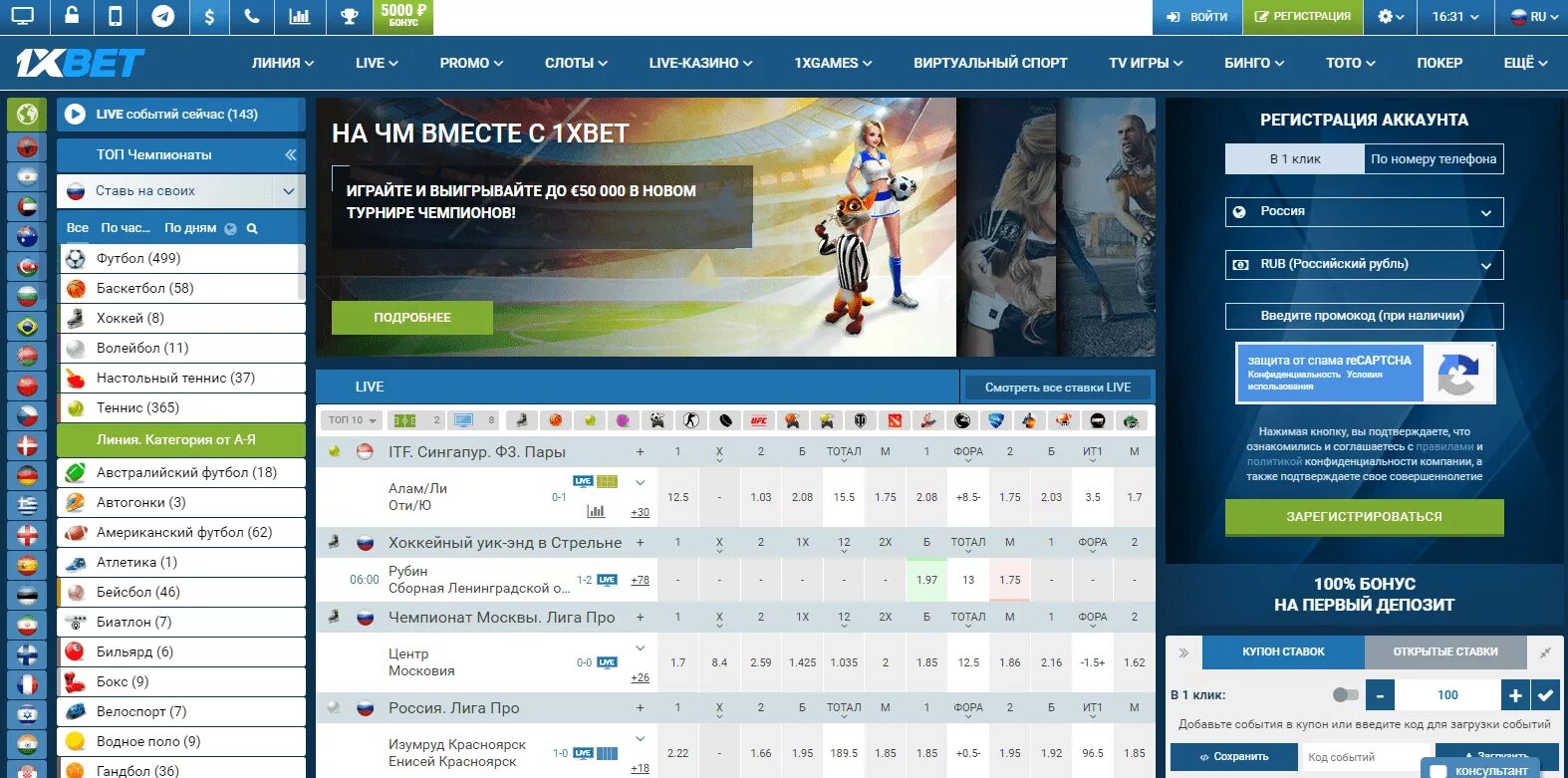The width and height of the screenshot is (1568, 778).
Task: Filter LIVE by the Counter-Strike icon
Action: [691, 420]
